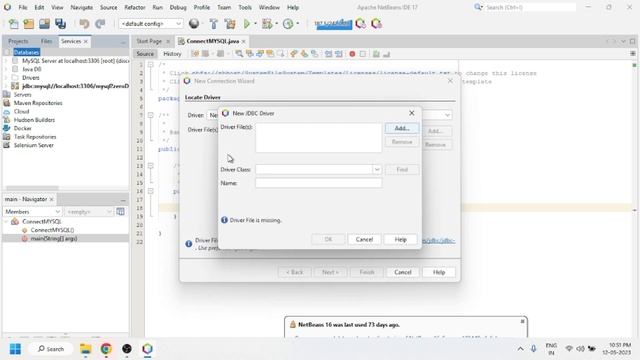This screenshot has width=640, height=360.
Task: Select the ConnectMYSQL() constructor in Navigator
Action: (52, 230)
